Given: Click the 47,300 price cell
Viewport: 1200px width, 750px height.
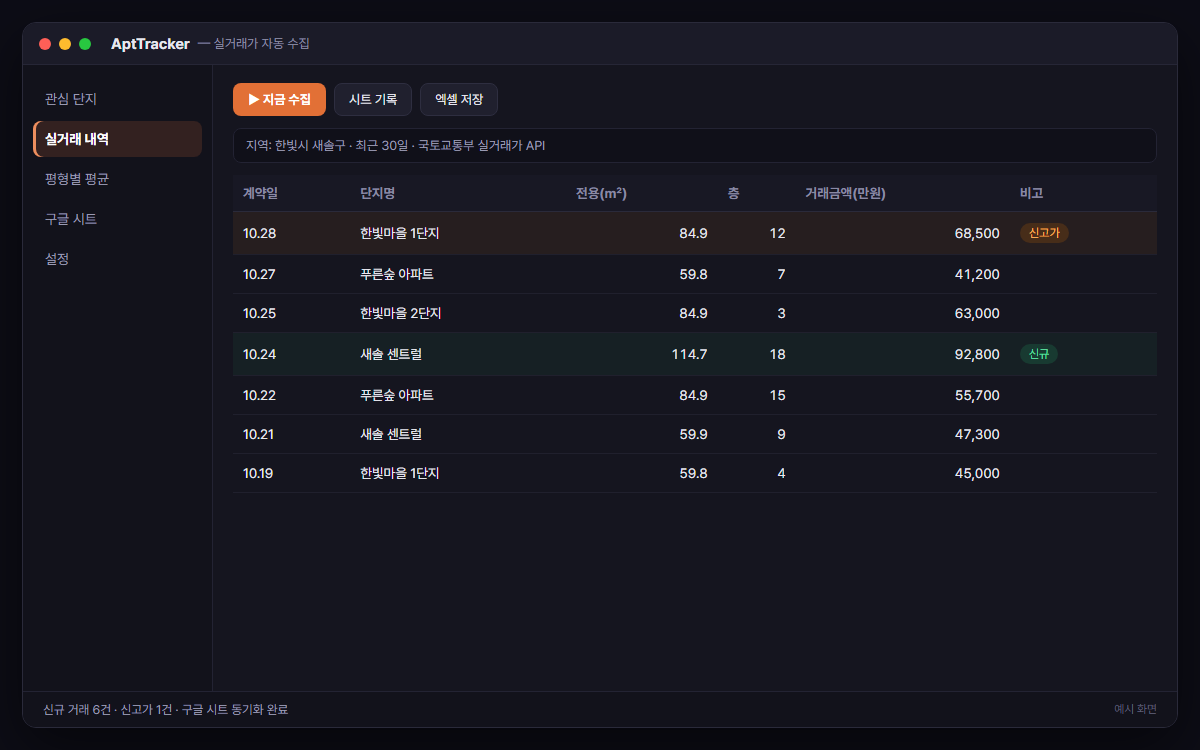Looking at the screenshot, I should (x=977, y=434).
